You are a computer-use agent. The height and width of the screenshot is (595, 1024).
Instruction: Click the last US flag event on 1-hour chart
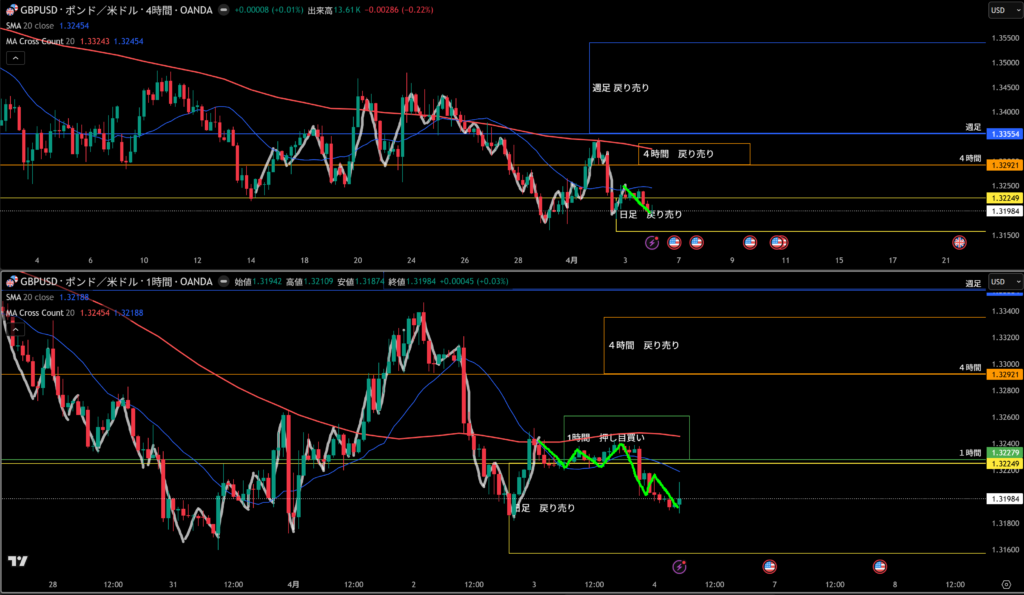click(x=880, y=566)
